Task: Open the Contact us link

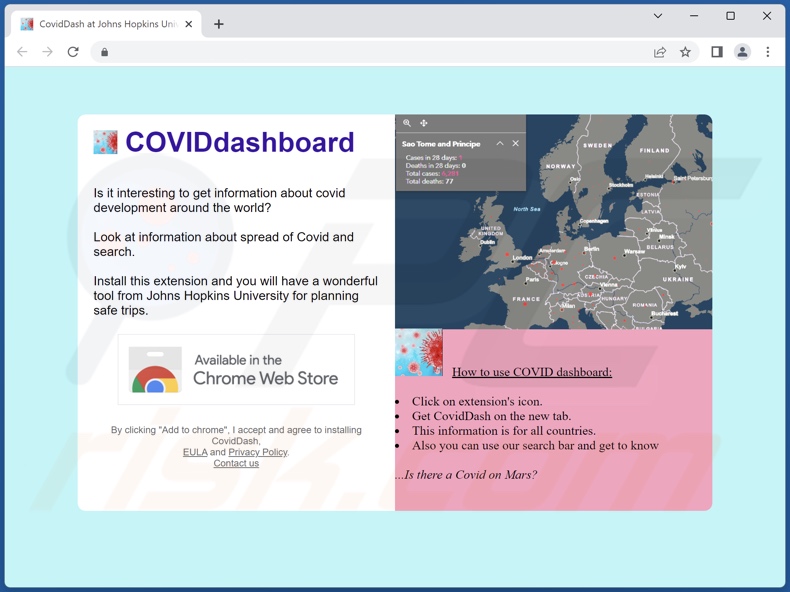Action: tap(236, 463)
